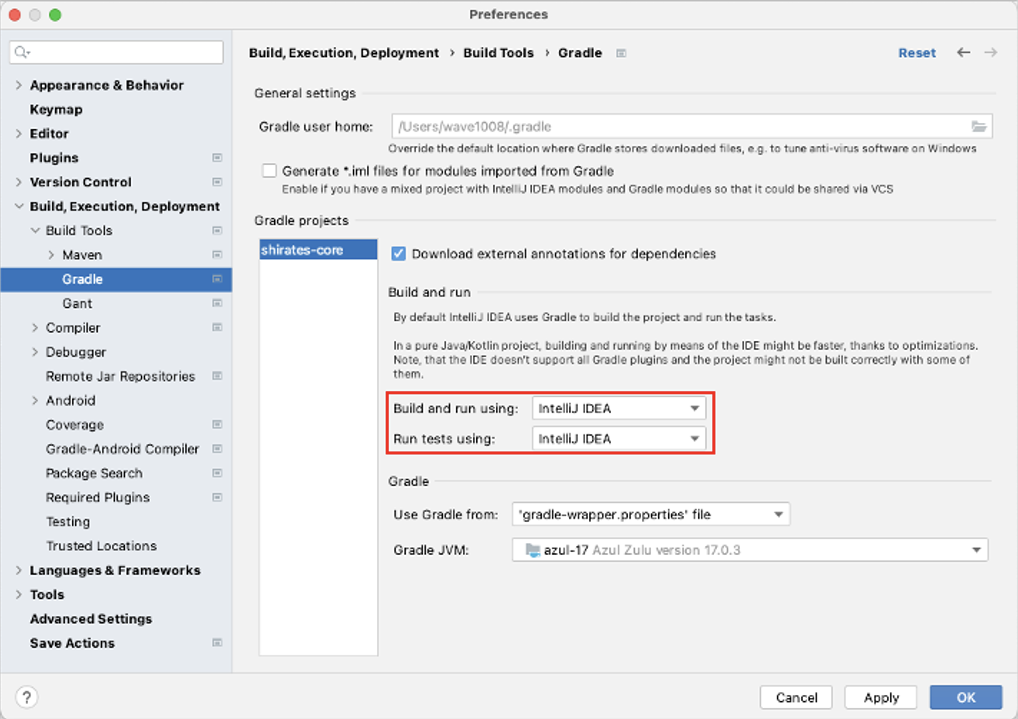Click the help question mark icon
This screenshot has height=719, width=1018.
click(27, 697)
